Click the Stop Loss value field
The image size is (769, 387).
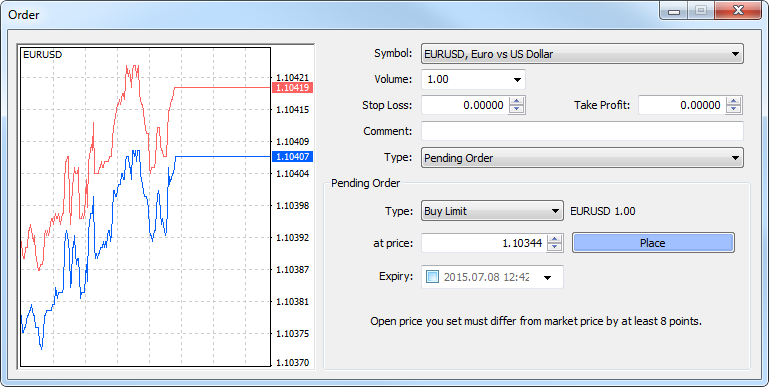[464, 105]
